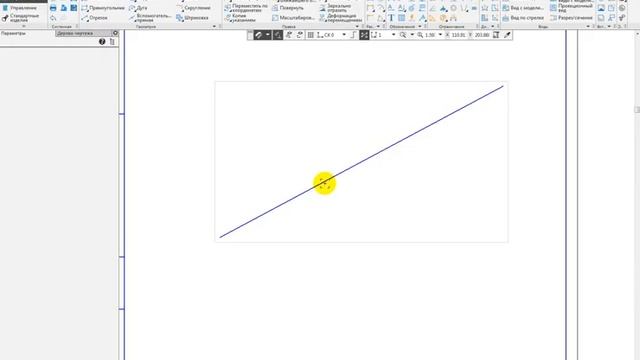This screenshot has width=640, height=360.
Task: Click Проекционный вид command
Action: tap(571, 8)
